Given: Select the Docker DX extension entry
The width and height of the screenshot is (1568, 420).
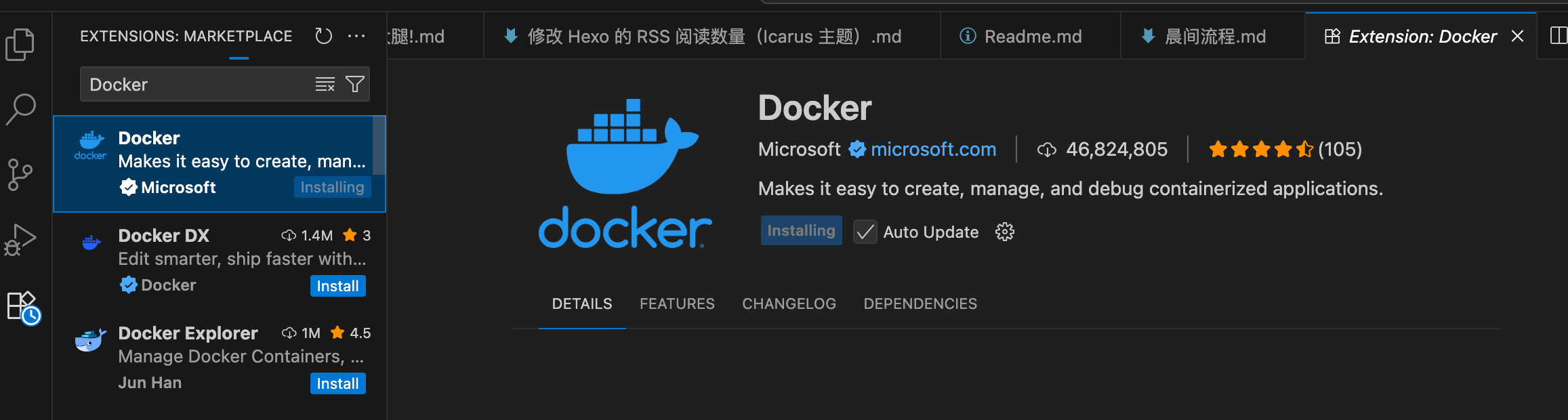Looking at the screenshot, I should 220,261.
